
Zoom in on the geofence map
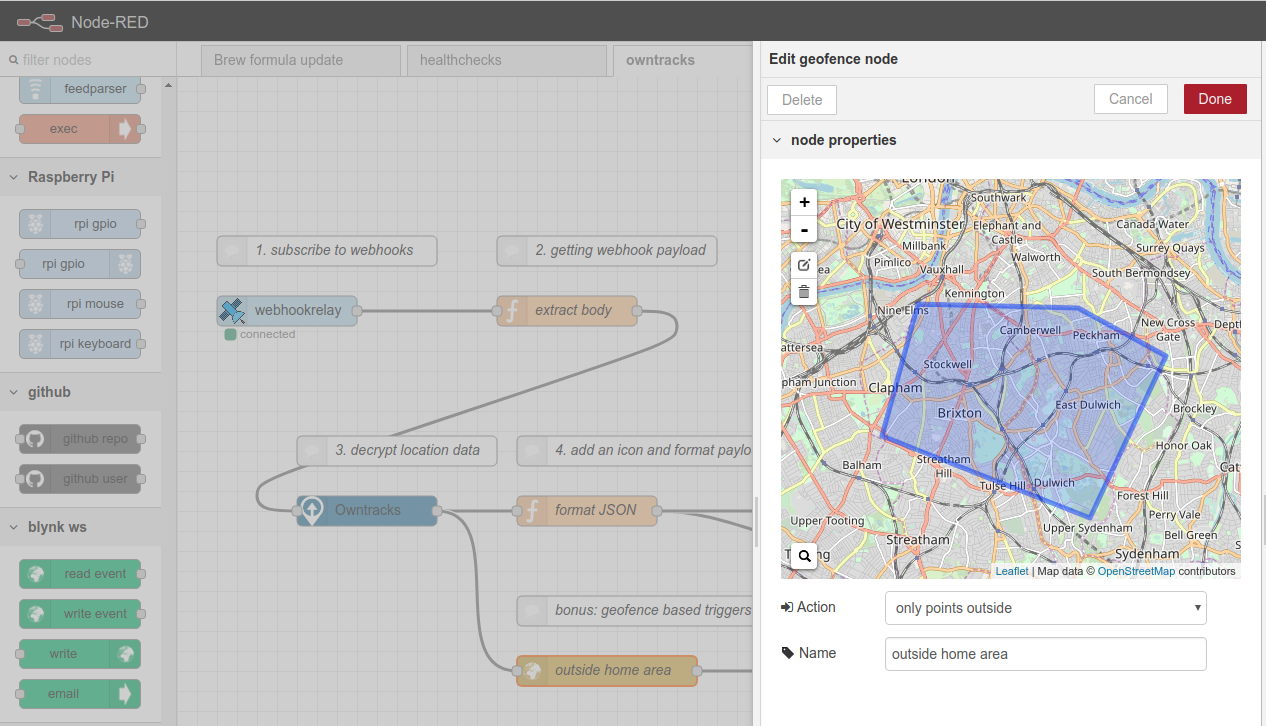pyautogui.click(x=804, y=202)
